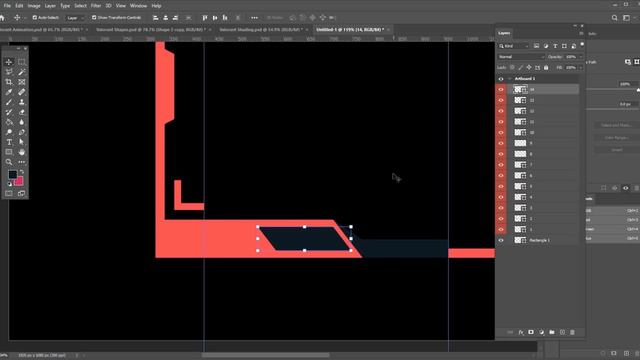Image resolution: width=640 pixels, height=360 pixels.
Task: Click the foreground color swatch
Action: click(12, 175)
